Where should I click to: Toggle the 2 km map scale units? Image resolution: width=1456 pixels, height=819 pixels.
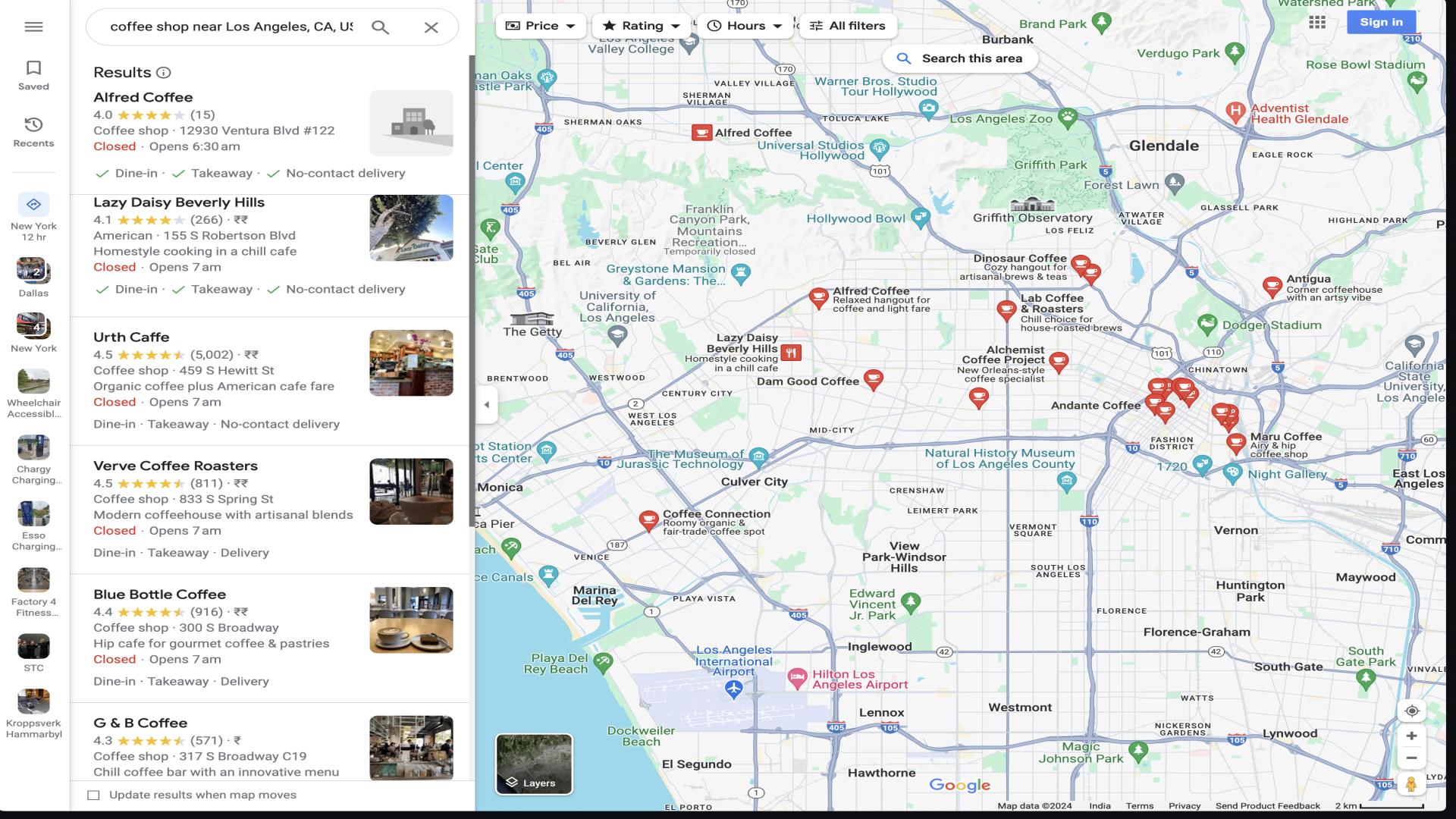click(x=1379, y=806)
